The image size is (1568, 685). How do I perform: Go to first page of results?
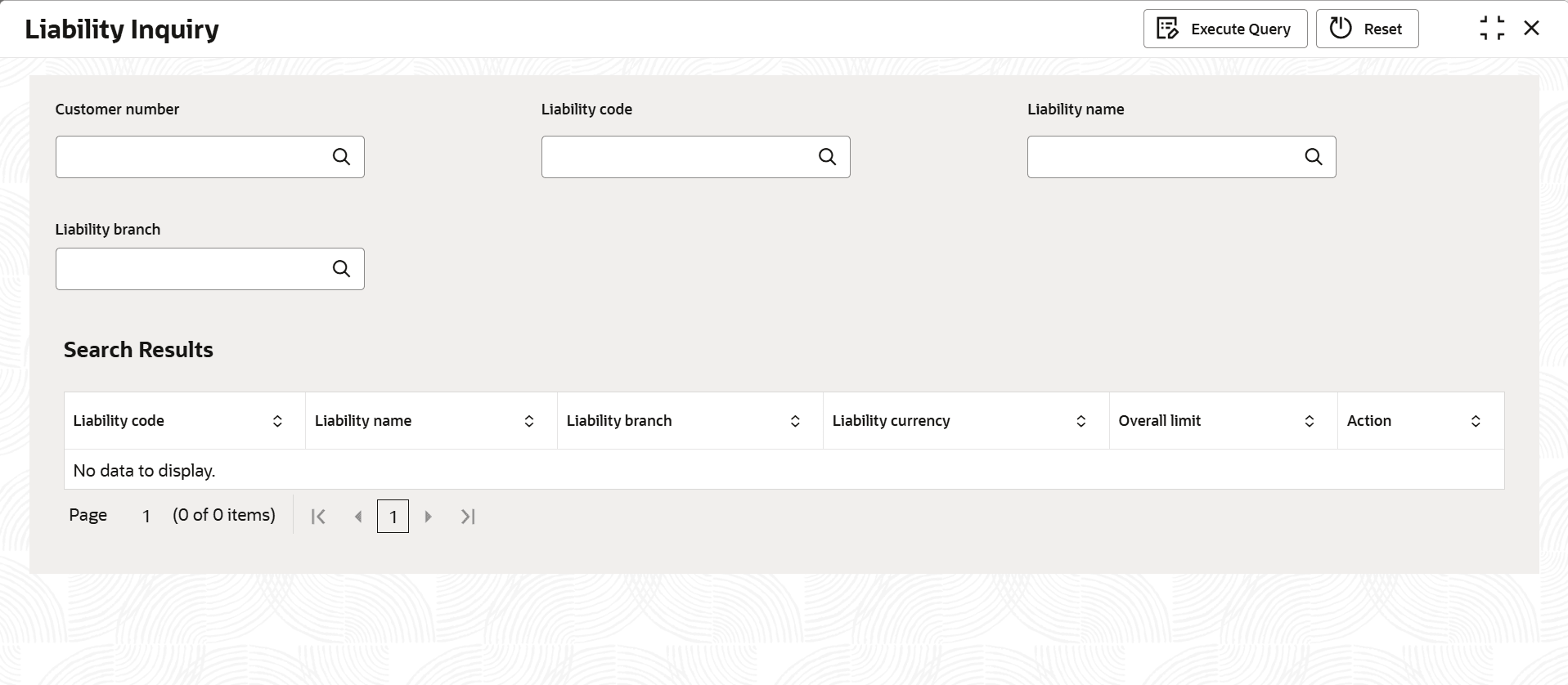[x=318, y=517]
